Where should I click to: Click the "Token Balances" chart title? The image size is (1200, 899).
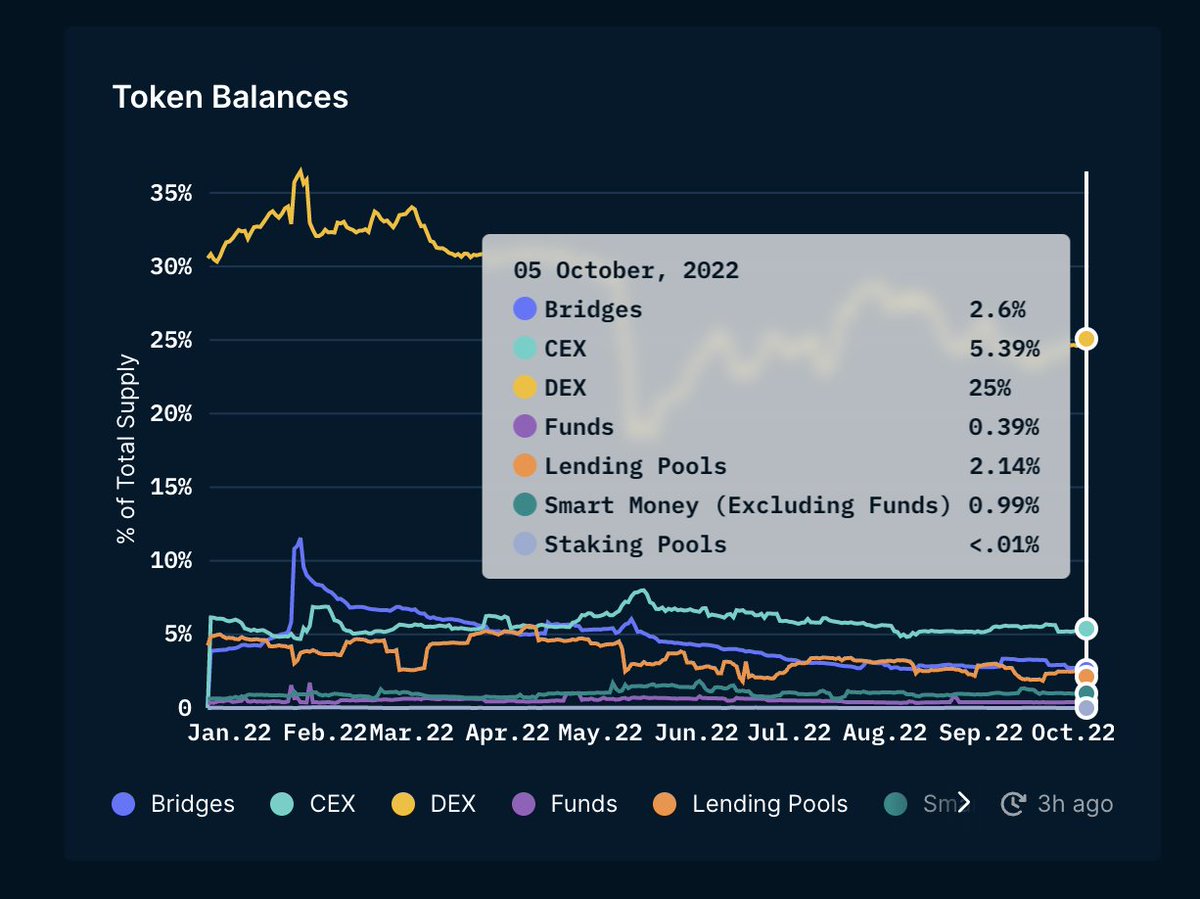coord(231,97)
